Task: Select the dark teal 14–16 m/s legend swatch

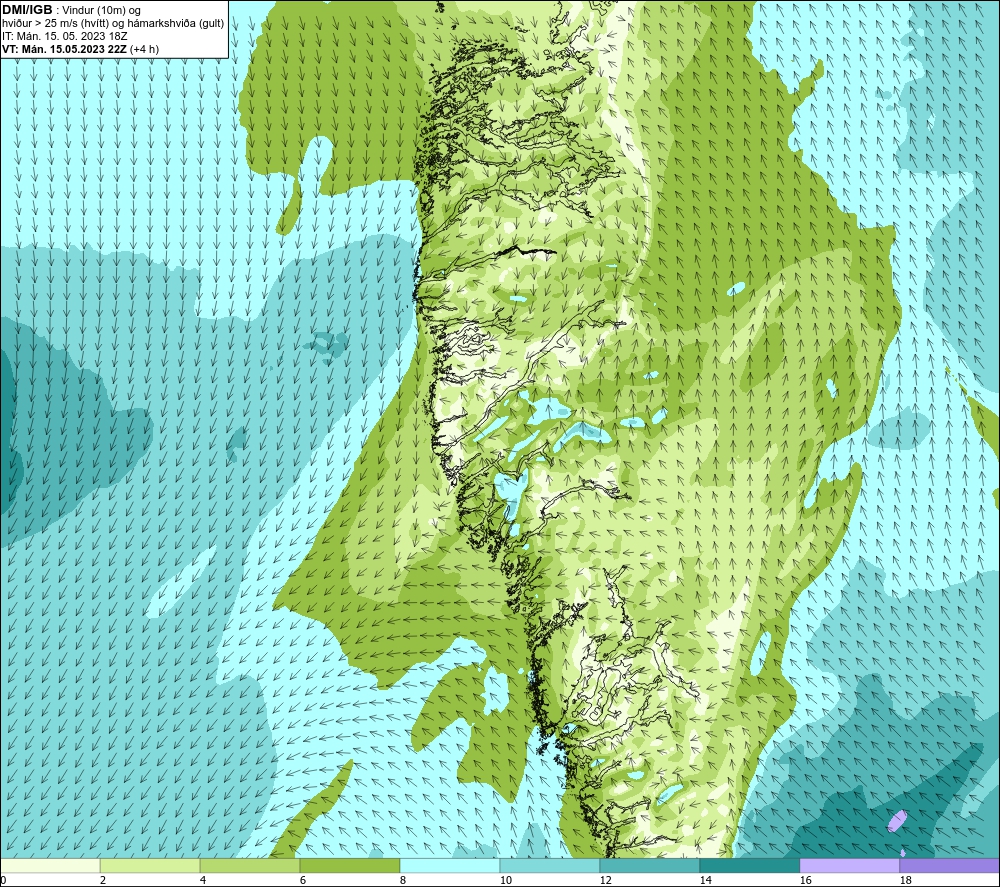Action: (x=749, y=866)
